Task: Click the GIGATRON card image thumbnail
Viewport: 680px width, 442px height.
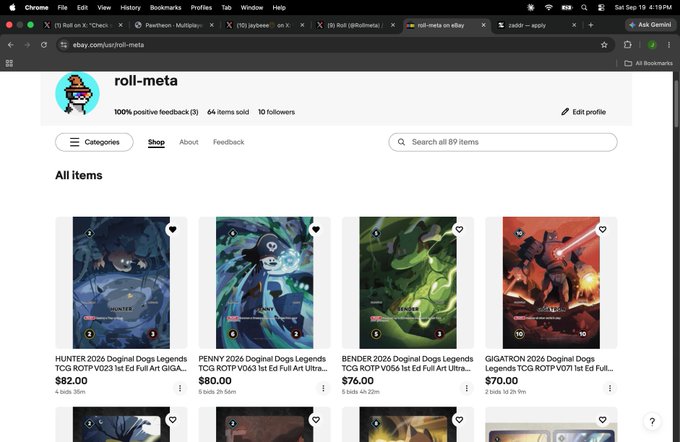Action: [x=551, y=283]
